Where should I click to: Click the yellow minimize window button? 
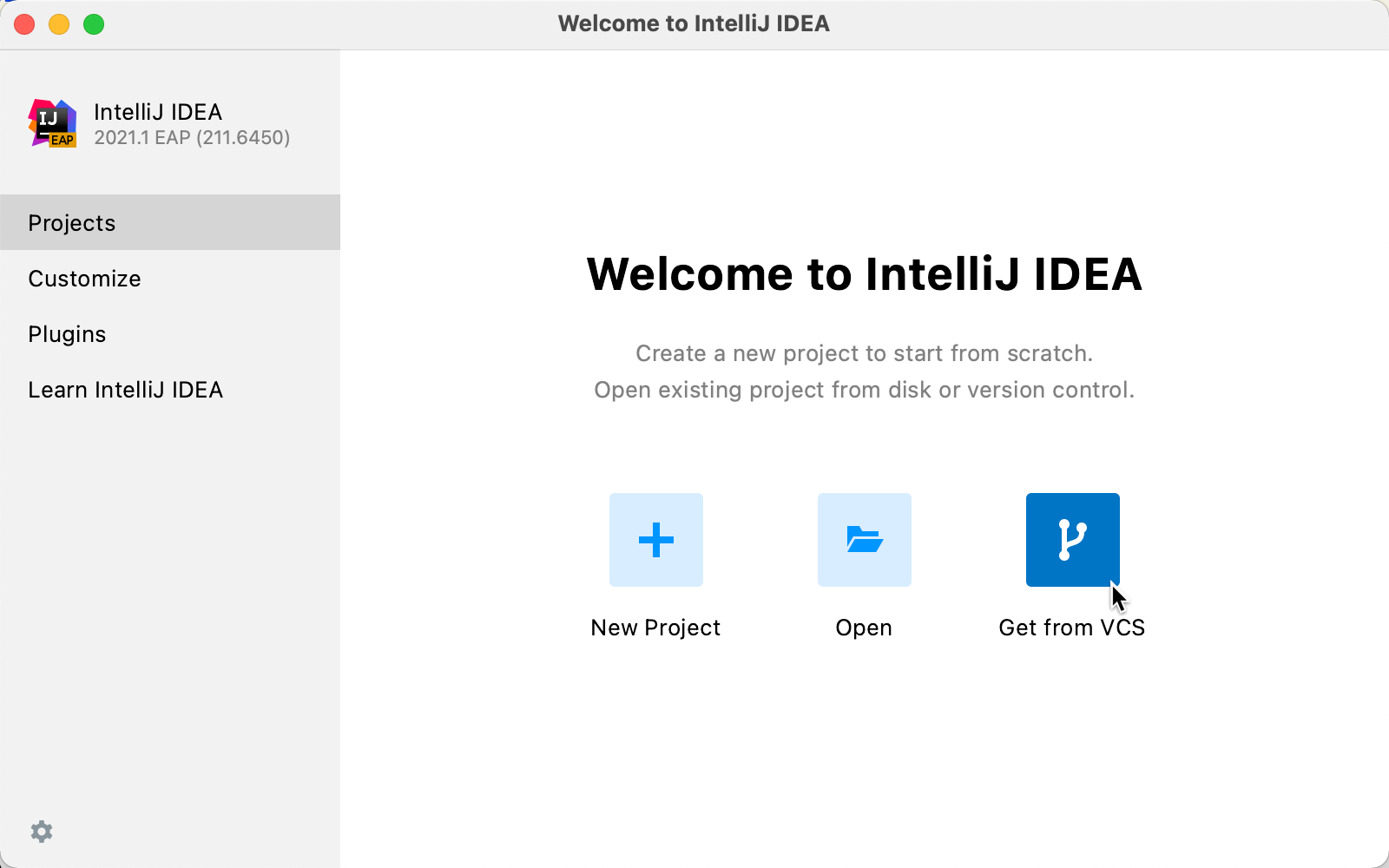[57, 24]
